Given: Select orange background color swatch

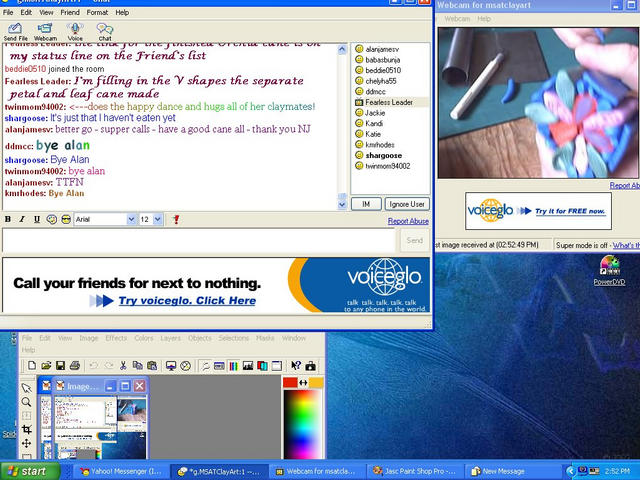Looking at the screenshot, I should 316,382.
